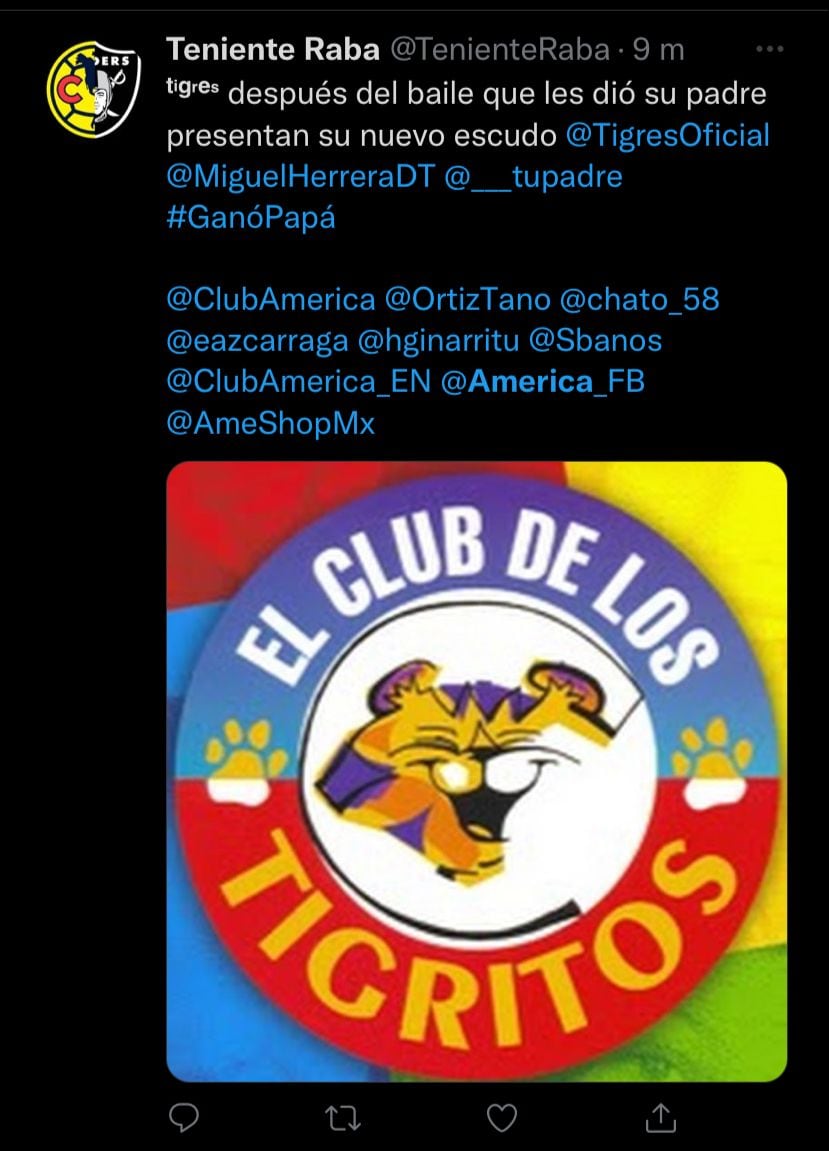
Task: Open the Teniente Raba display name
Action: (273, 50)
